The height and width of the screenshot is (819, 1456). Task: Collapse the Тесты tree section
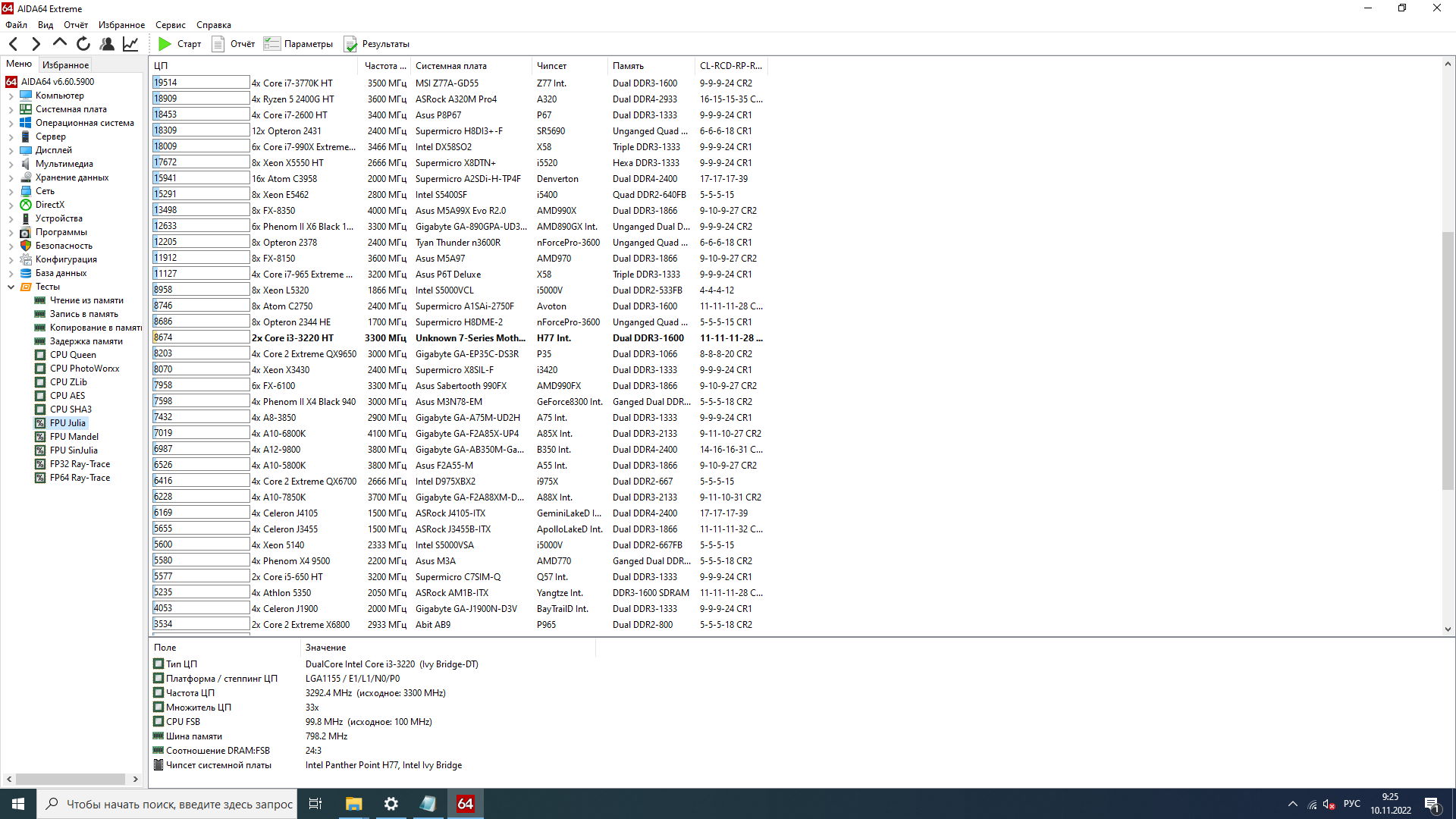tap(11, 287)
